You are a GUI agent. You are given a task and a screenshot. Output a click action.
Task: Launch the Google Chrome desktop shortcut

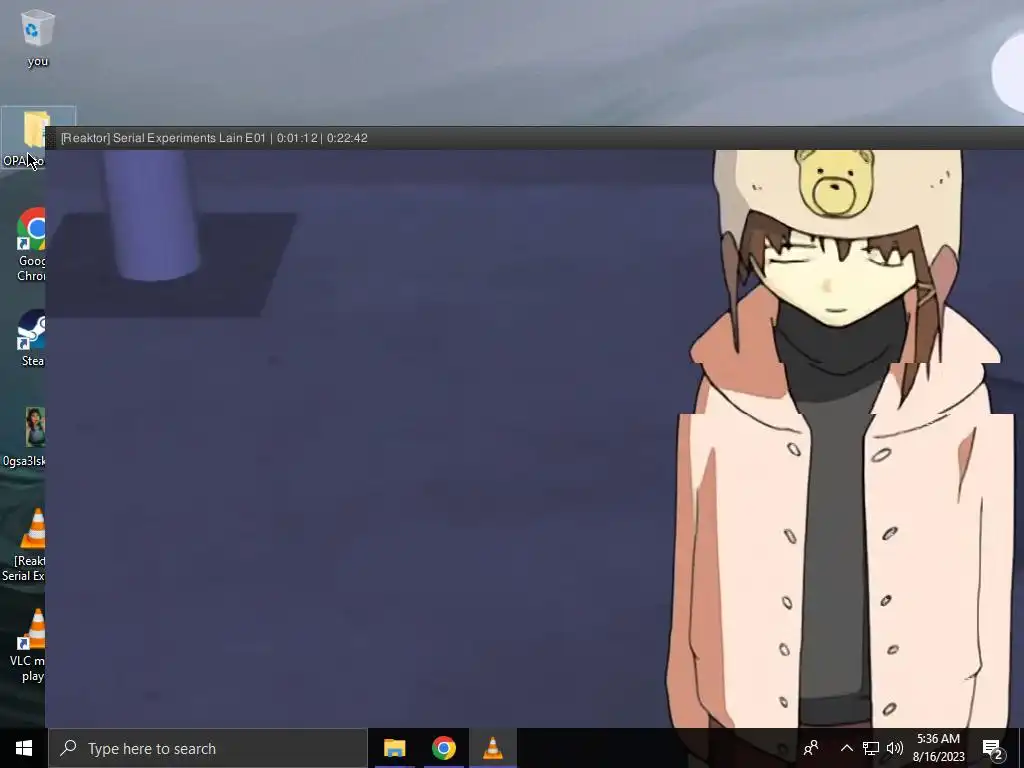click(31, 245)
